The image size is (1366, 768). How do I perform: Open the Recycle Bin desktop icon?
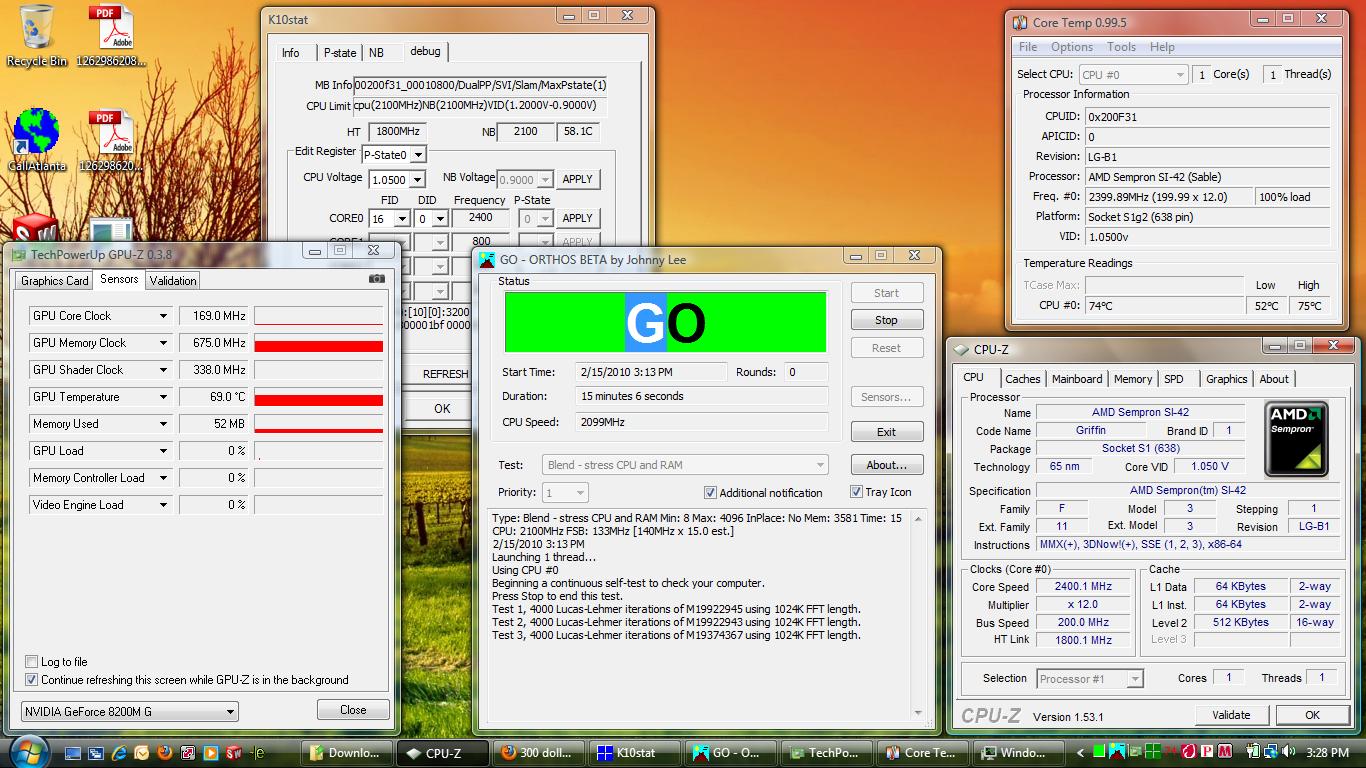(35, 35)
